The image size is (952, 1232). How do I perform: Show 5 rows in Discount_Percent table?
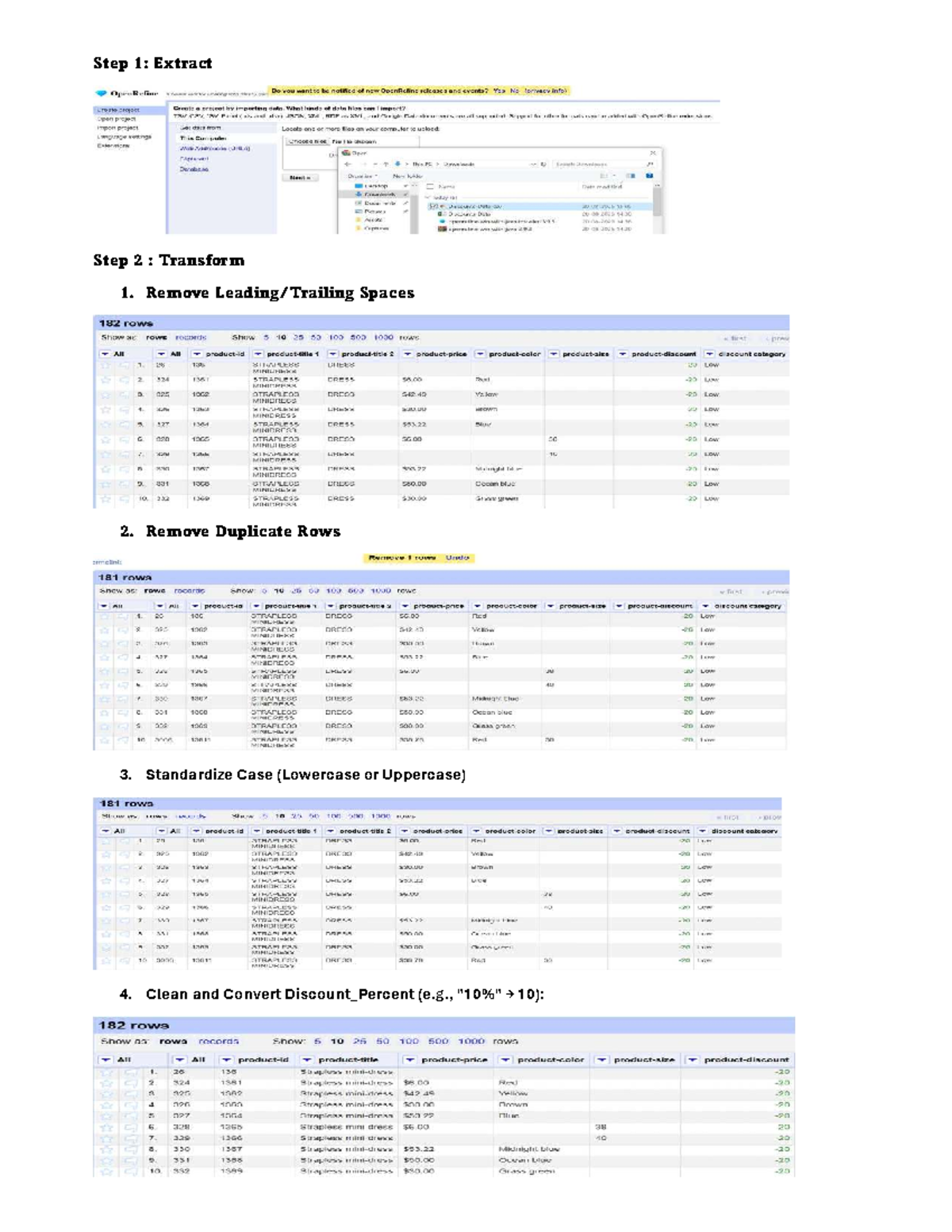(317, 1041)
